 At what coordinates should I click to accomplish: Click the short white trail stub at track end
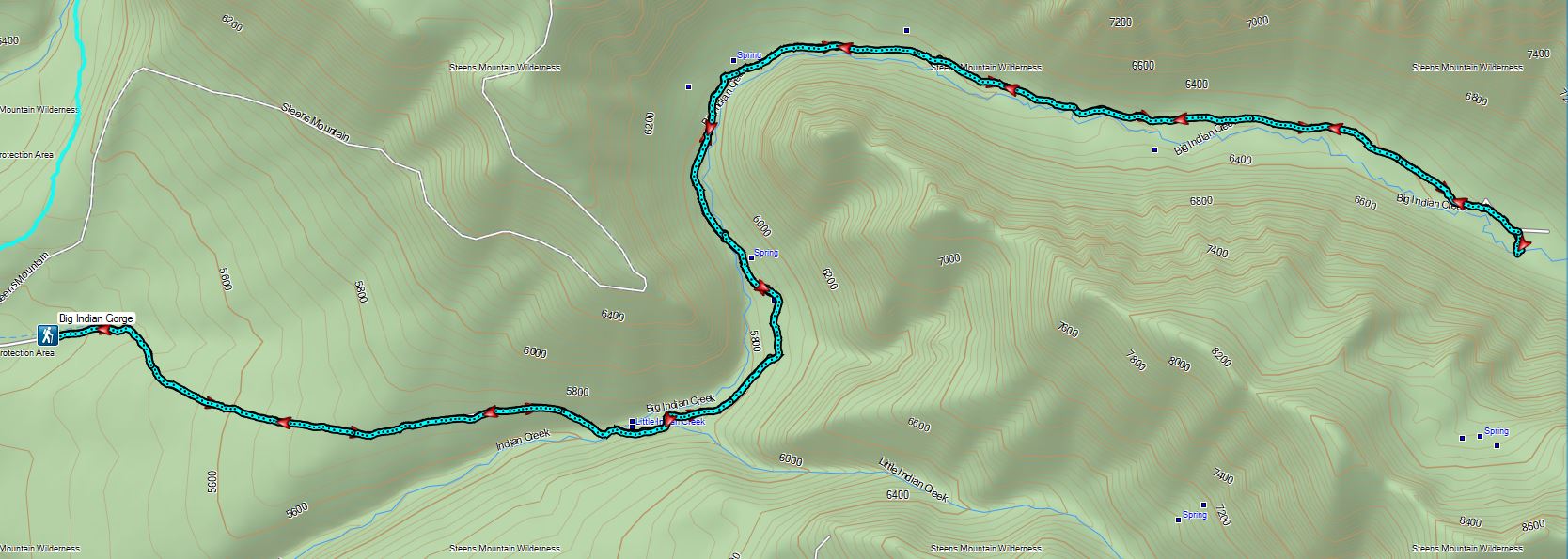tap(1536, 230)
